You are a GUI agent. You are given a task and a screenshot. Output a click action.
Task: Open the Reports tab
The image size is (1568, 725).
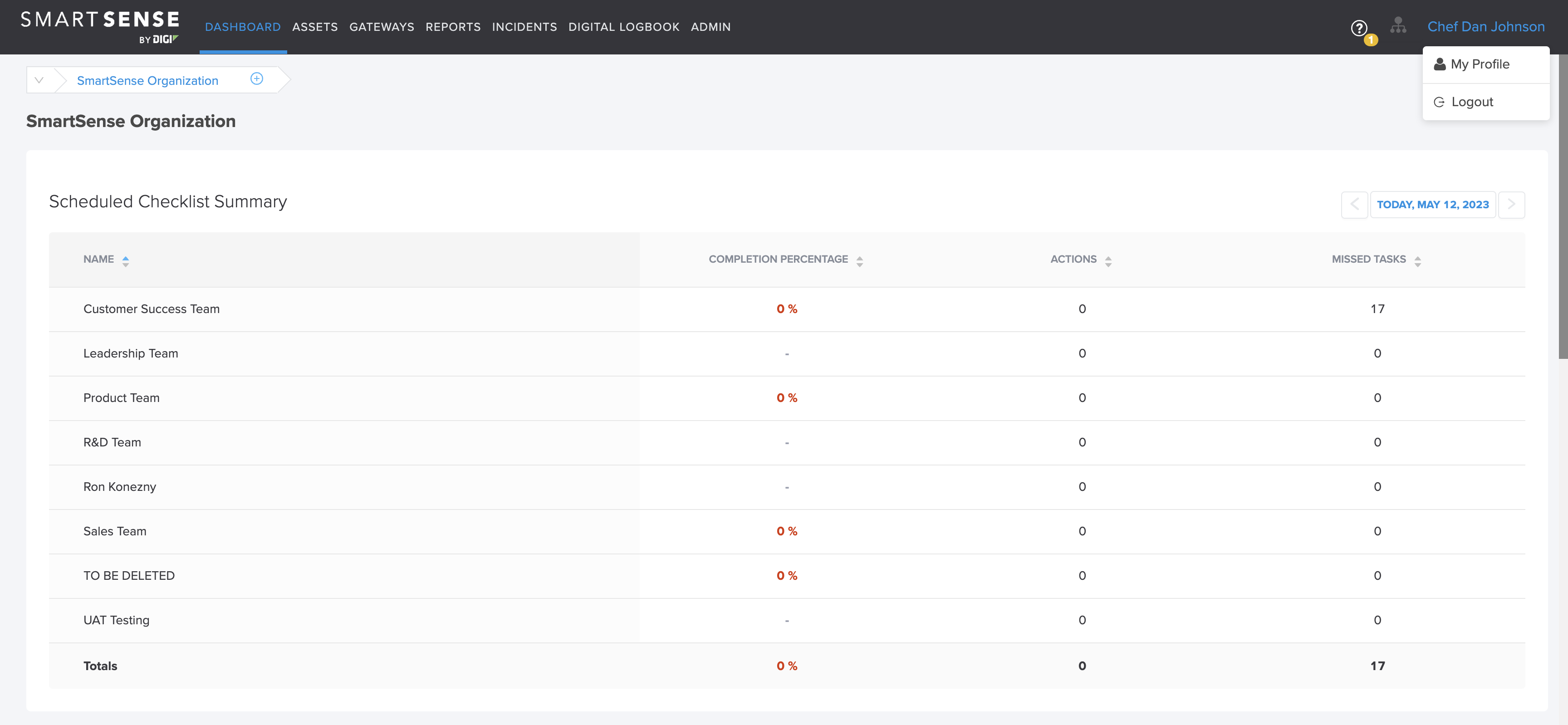[x=453, y=27]
